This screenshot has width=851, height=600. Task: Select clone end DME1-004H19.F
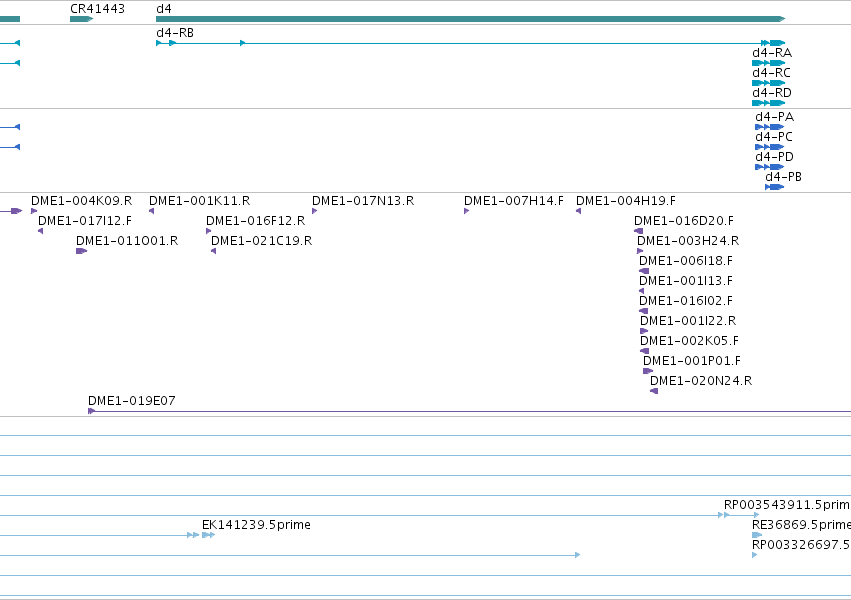tap(579, 211)
